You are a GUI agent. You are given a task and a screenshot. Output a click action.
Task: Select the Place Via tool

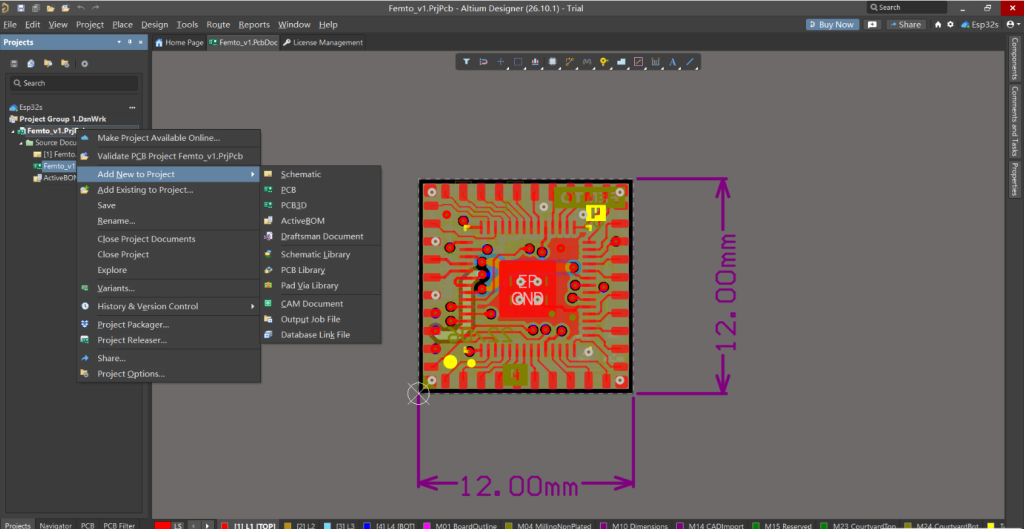604,61
